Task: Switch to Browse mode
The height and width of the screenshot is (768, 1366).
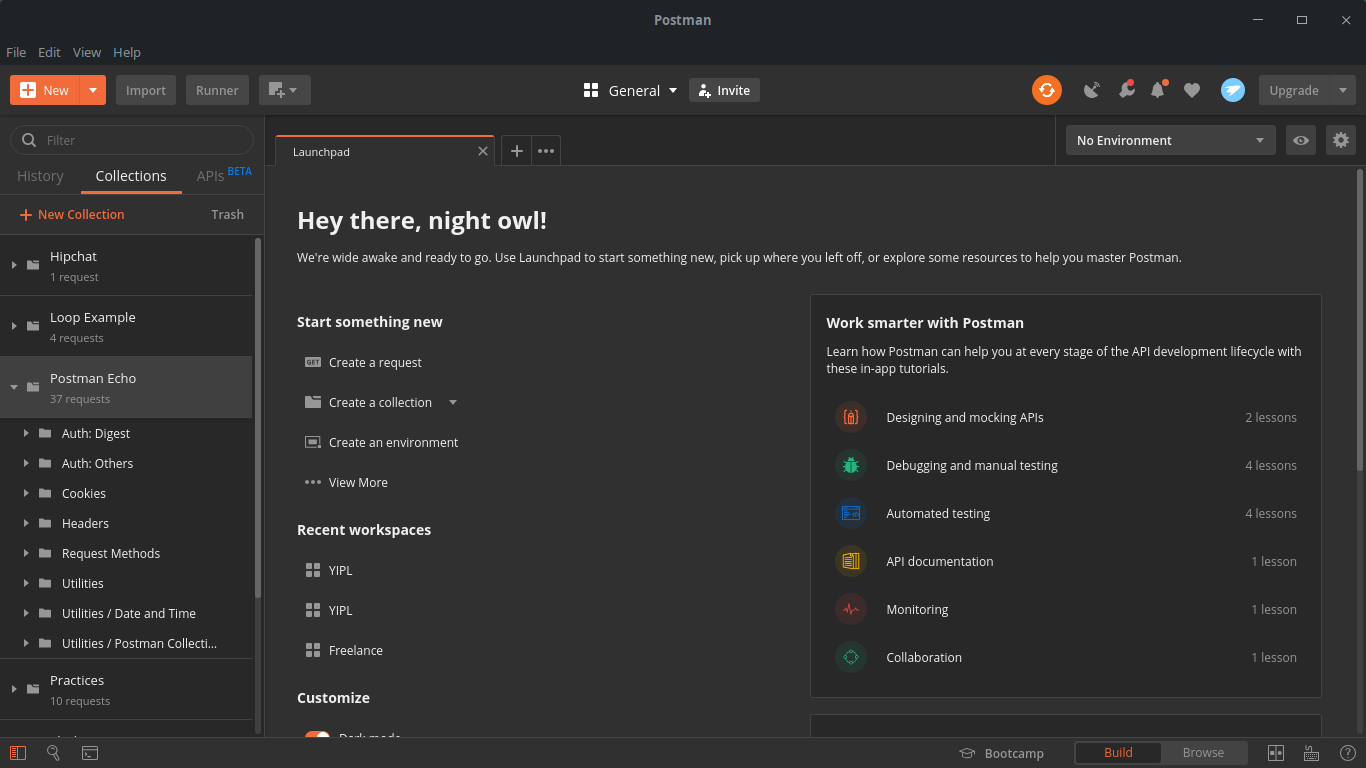Action: point(1203,753)
